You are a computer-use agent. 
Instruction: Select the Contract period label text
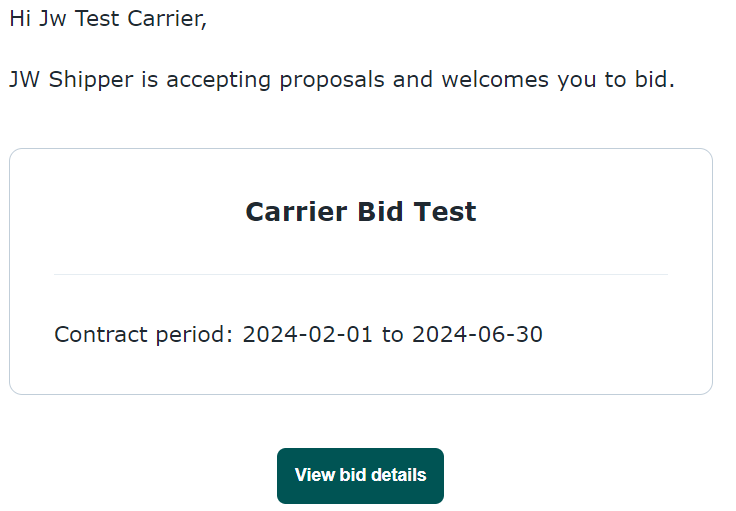(x=144, y=335)
